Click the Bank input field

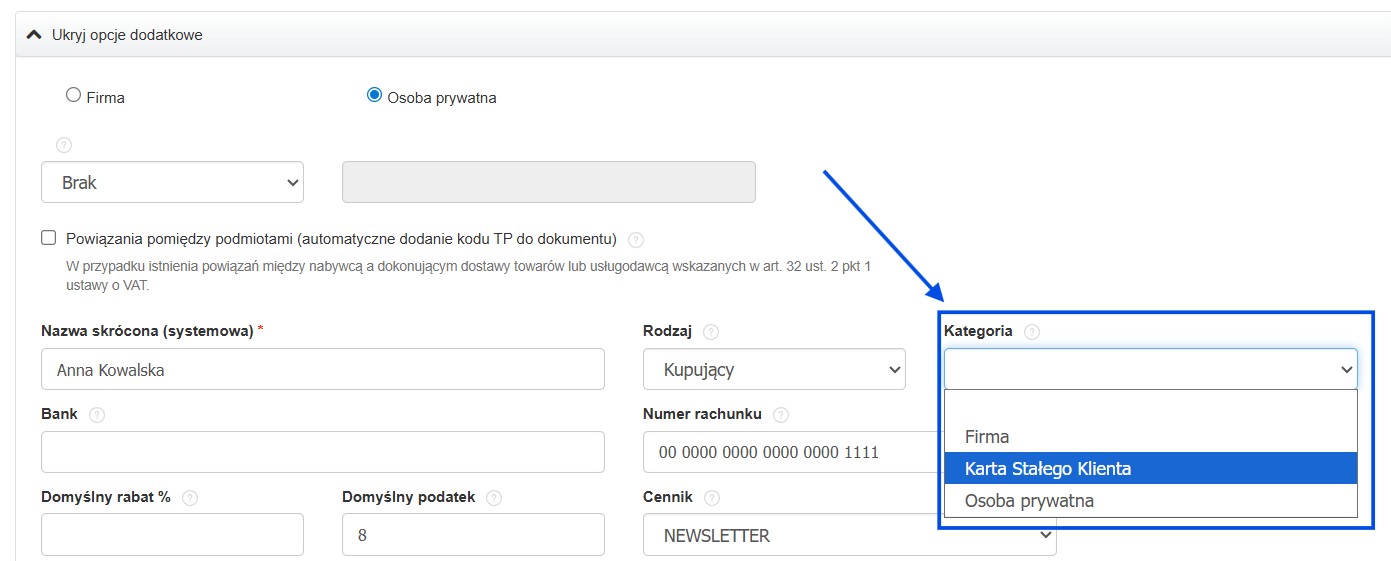(323, 452)
